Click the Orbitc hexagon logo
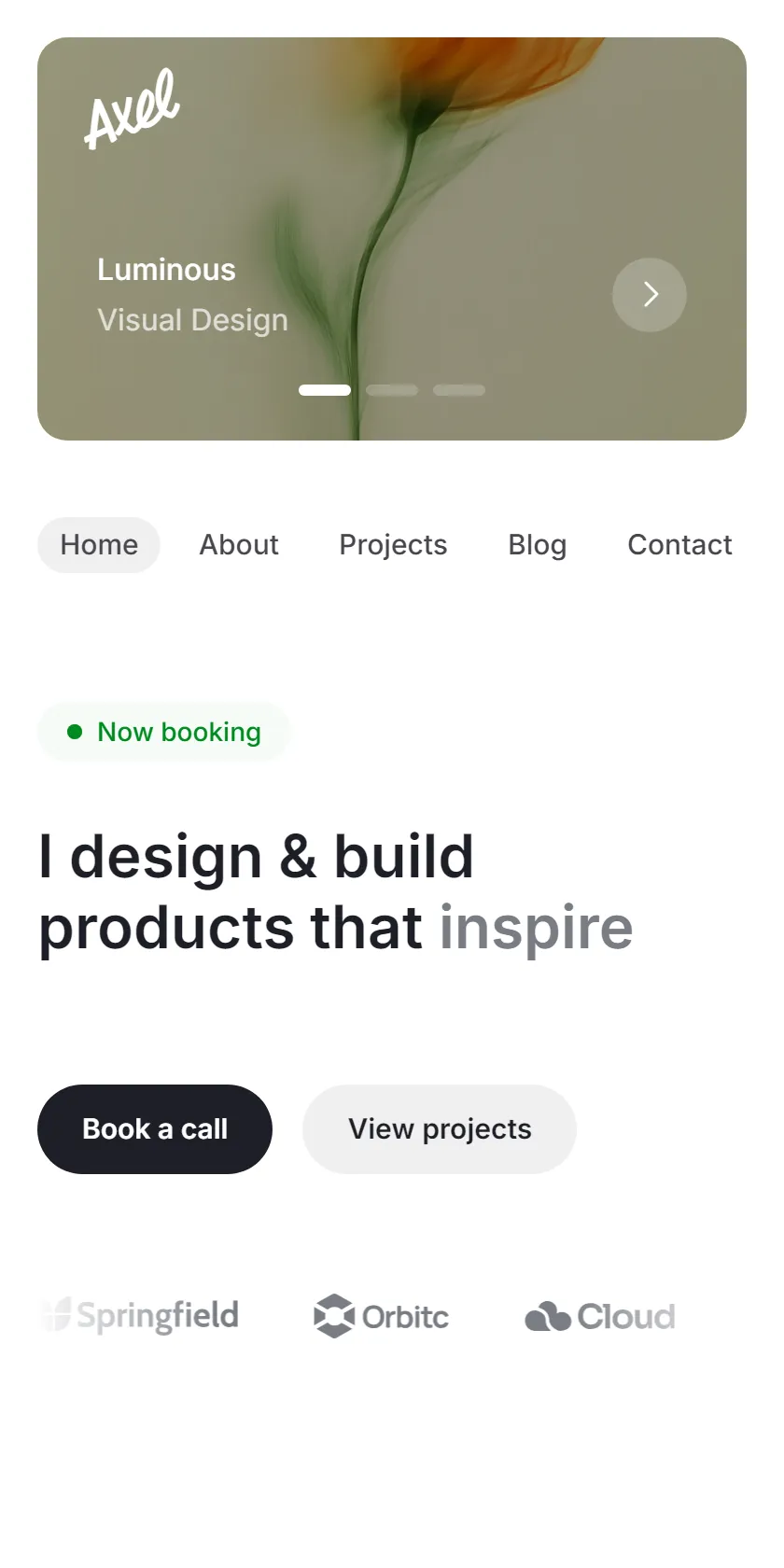Screen dimensions: 784x1568 click(334, 1316)
